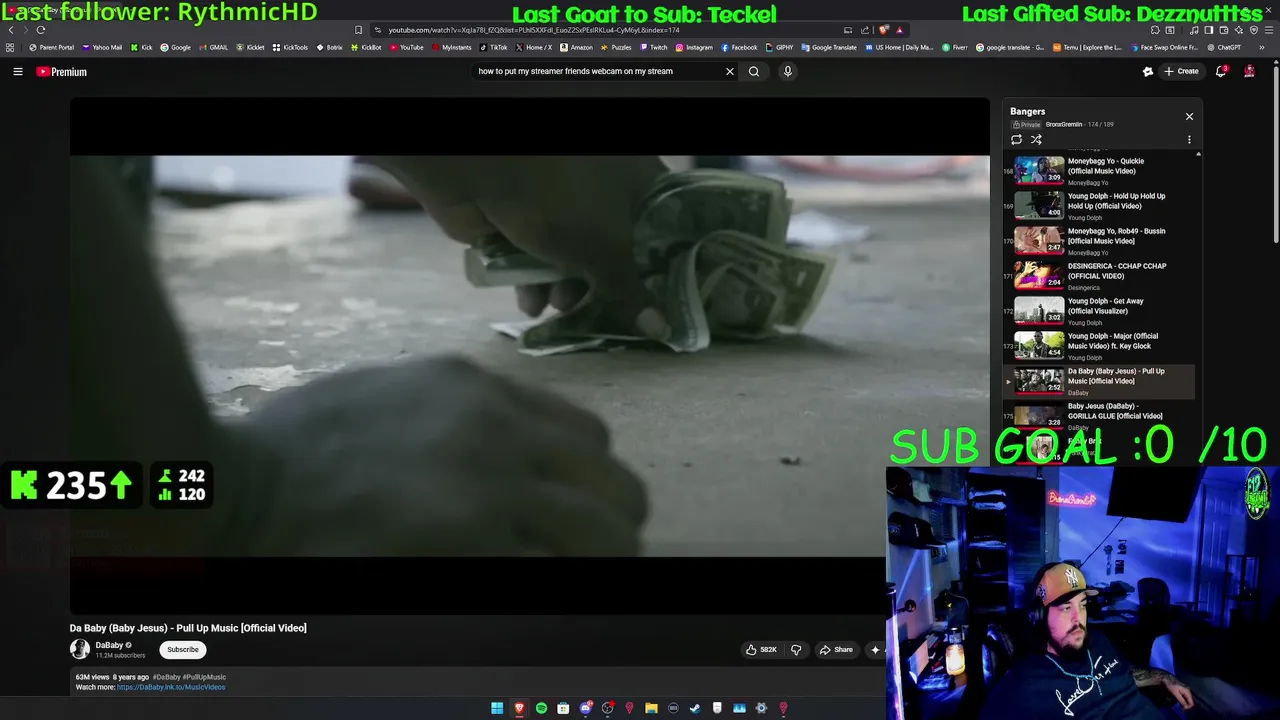Open Spotify from the taskbar
The image size is (1280, 720).
coord(541,708)
